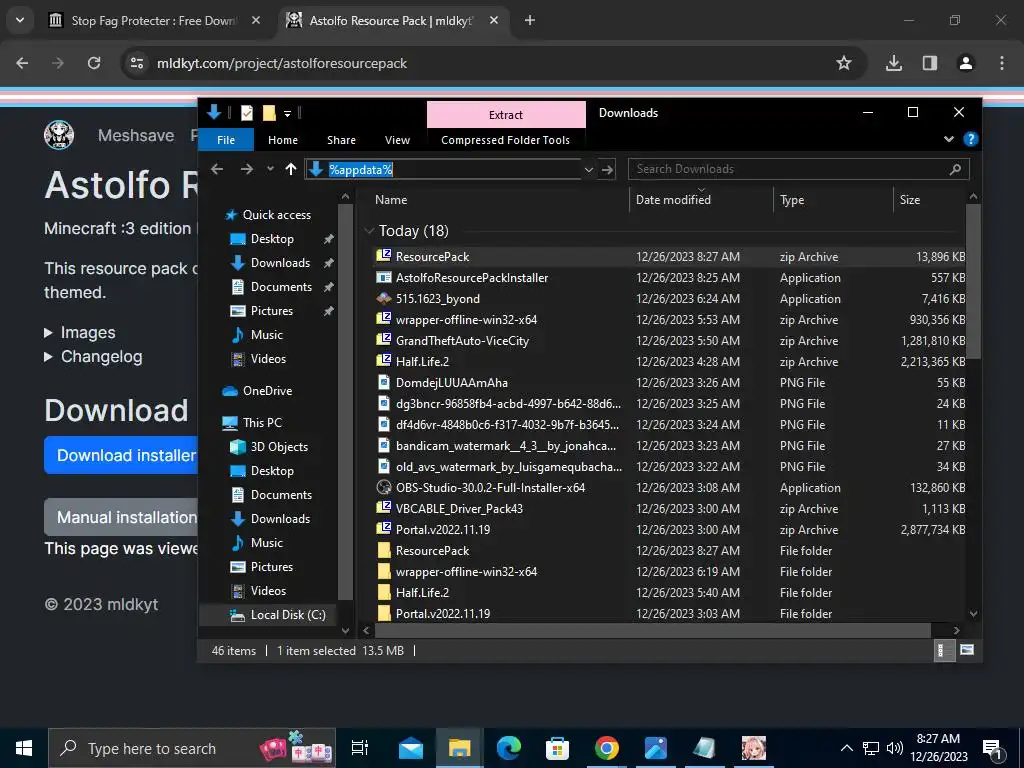Switch to the Home ribbon tab

click(283, 140)
